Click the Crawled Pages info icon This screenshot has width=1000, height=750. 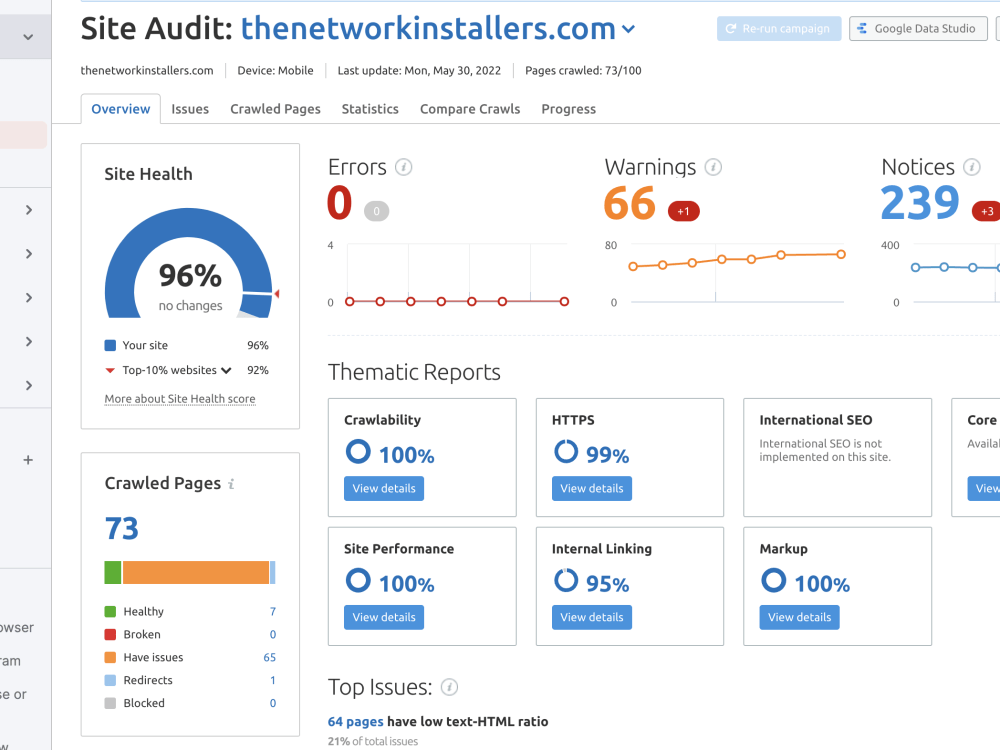pos(232,484)
